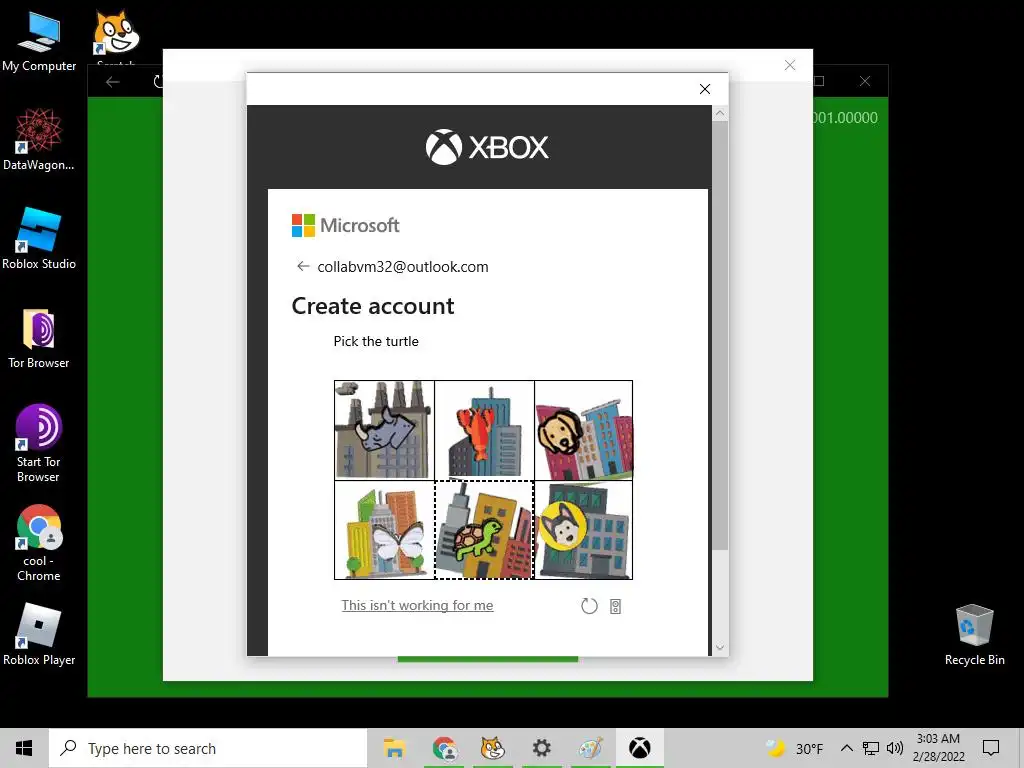The width and height of the screenshot is (1024, 768).
Task: Open Tor Browser folder icon
Action: tap(39, 339)
